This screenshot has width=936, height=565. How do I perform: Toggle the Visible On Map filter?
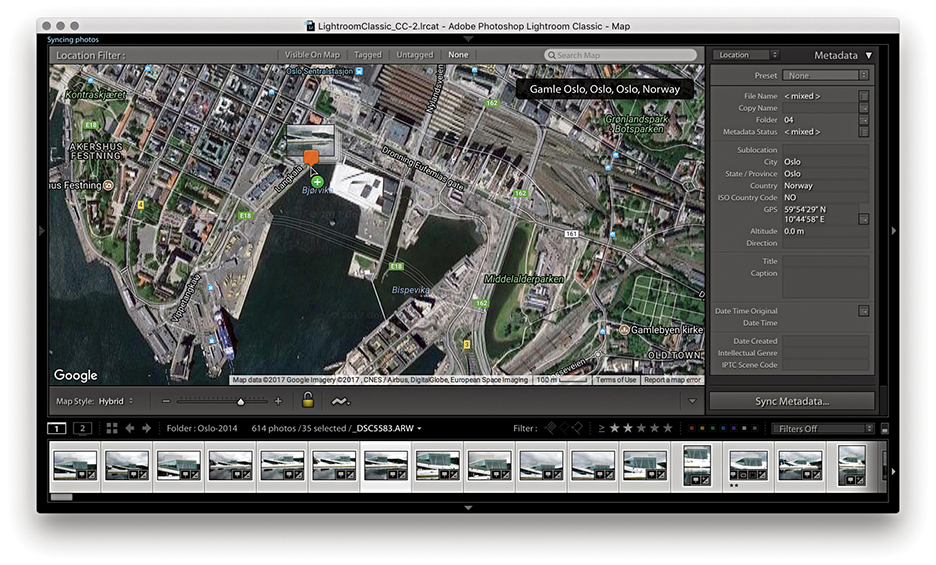(x=311, y=55)
